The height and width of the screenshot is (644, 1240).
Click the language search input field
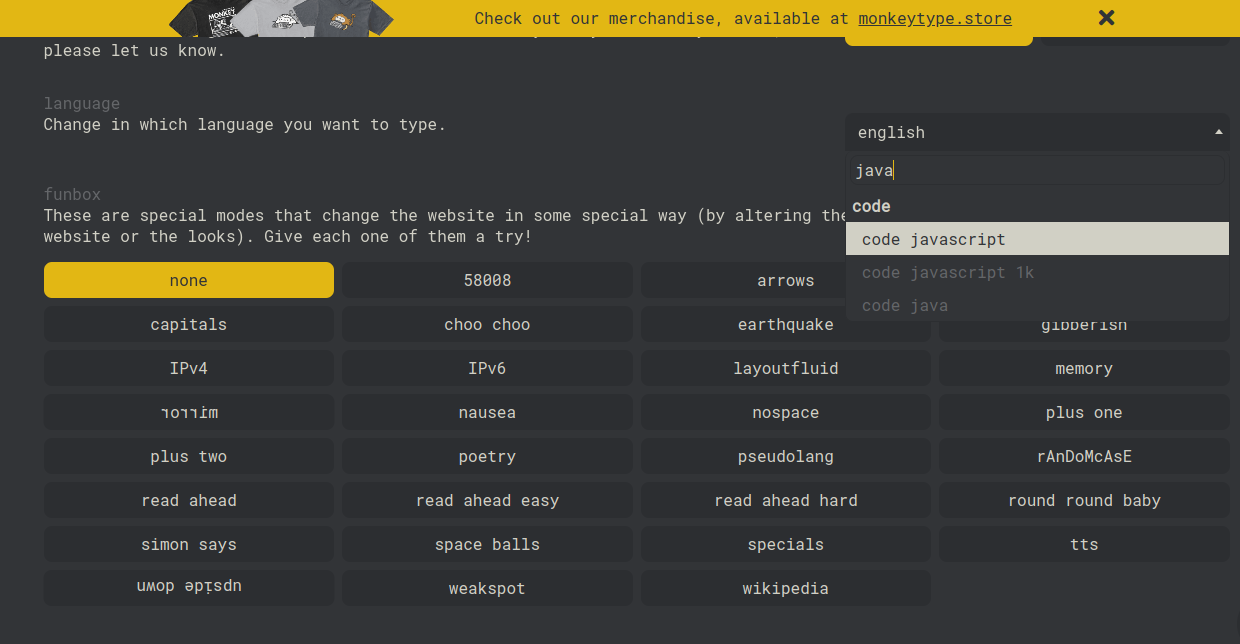(x=1036, y=171)
